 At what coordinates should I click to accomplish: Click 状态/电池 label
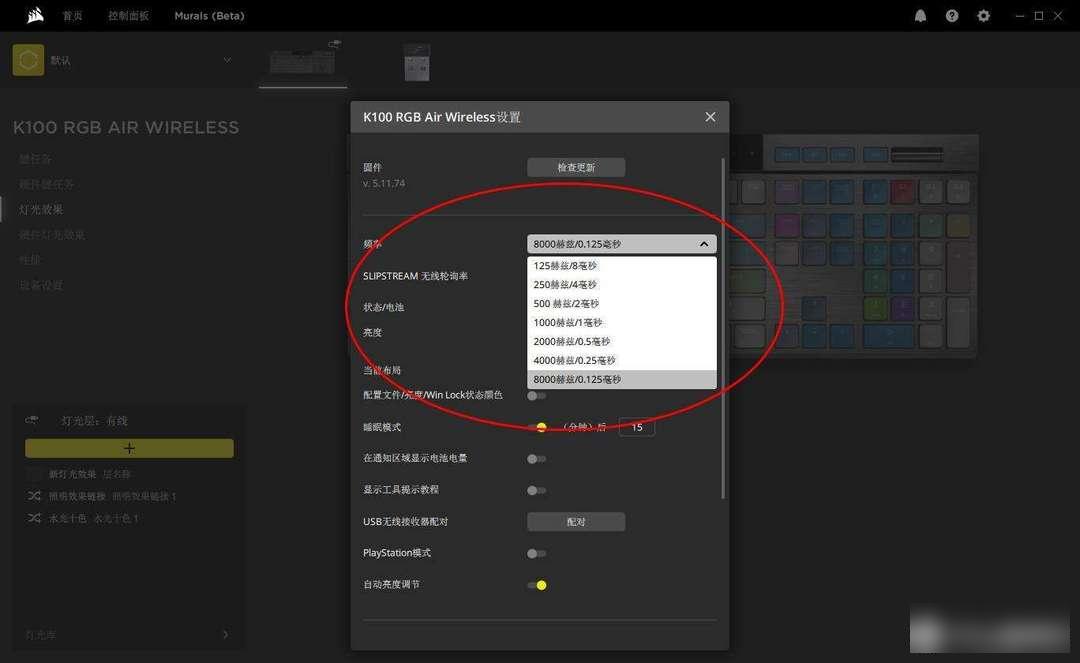coord(384,307)
